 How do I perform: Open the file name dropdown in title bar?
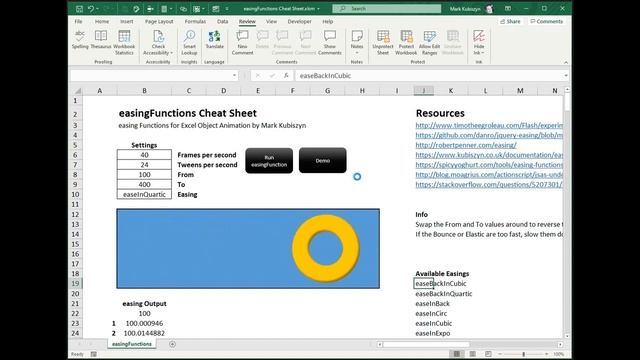(318, 9)
